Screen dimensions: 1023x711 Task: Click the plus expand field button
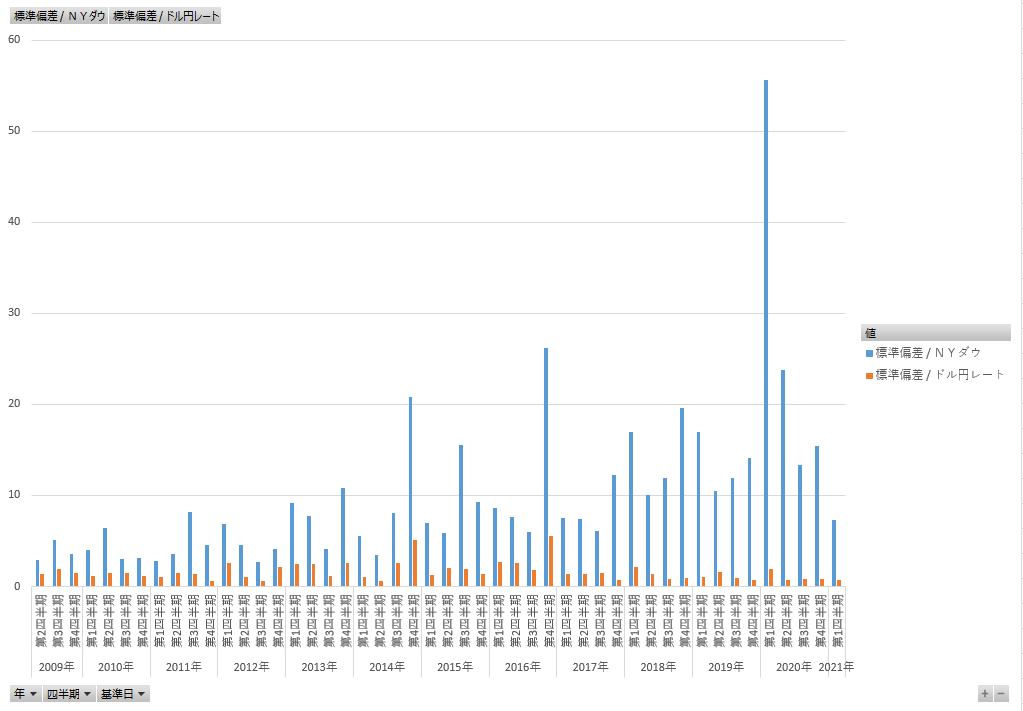(x=985, y=694)
